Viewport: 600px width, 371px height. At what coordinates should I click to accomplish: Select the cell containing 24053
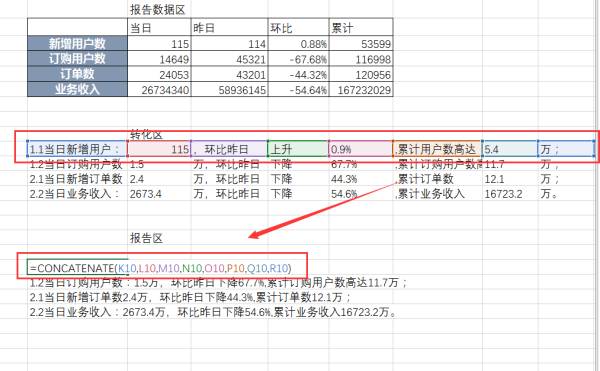point(159,75)
